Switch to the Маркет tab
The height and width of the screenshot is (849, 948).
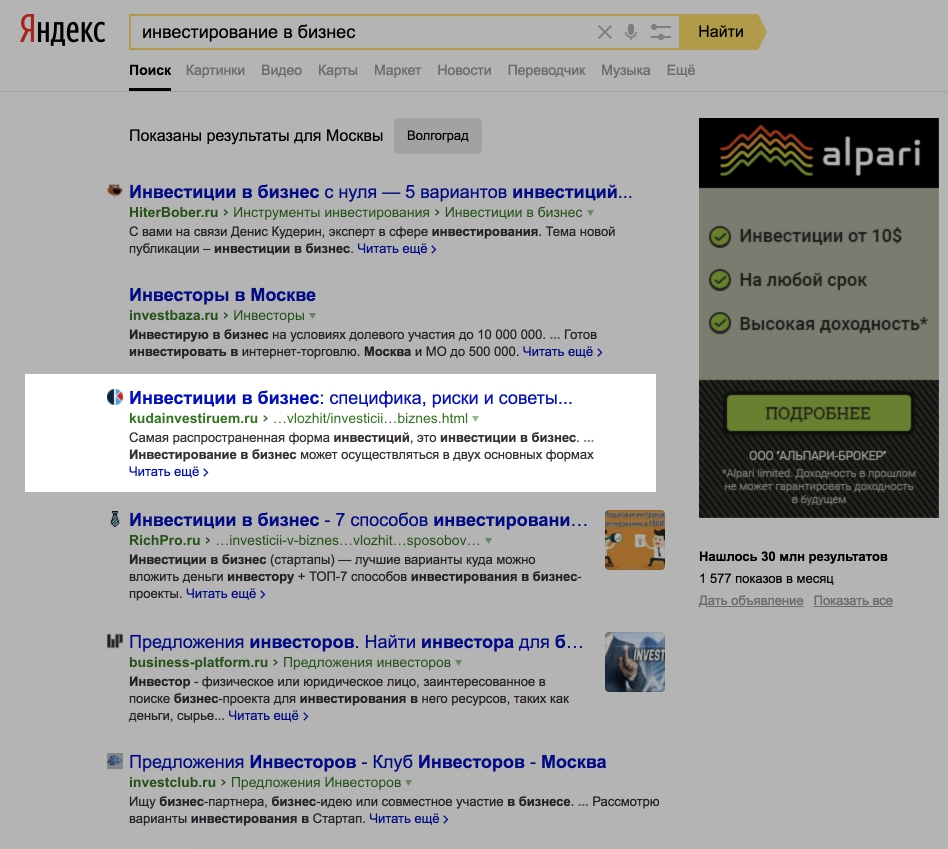[x=397, y=70]
